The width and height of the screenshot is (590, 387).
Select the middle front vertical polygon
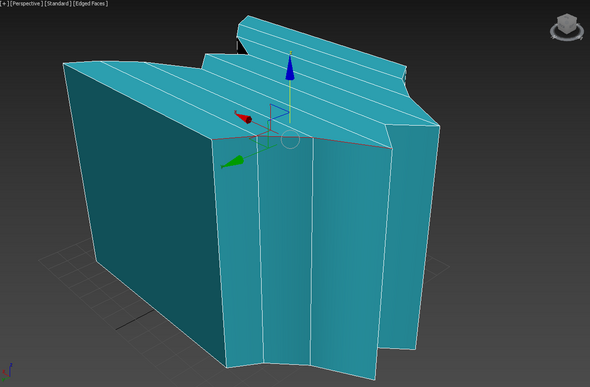click(286, 250)
